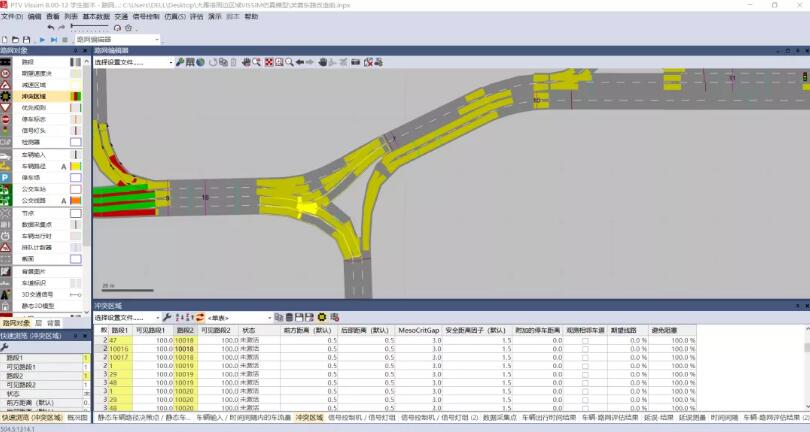Click the 冲突区域 color swatch
The width and height of the screenshot is (810, 432).
pyautogui.click(x=75, y=96)
